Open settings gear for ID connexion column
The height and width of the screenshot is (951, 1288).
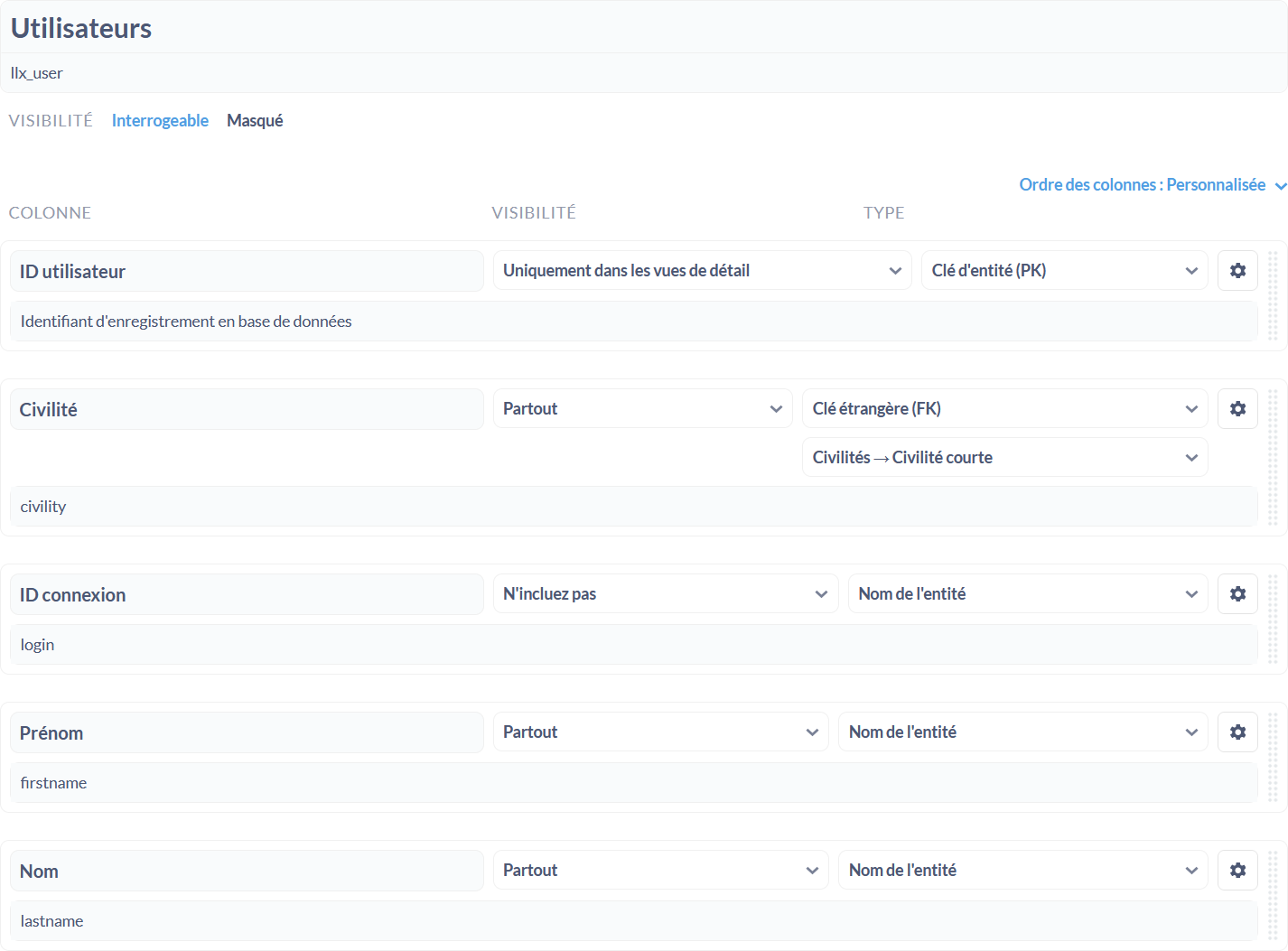click(1237, 594)
